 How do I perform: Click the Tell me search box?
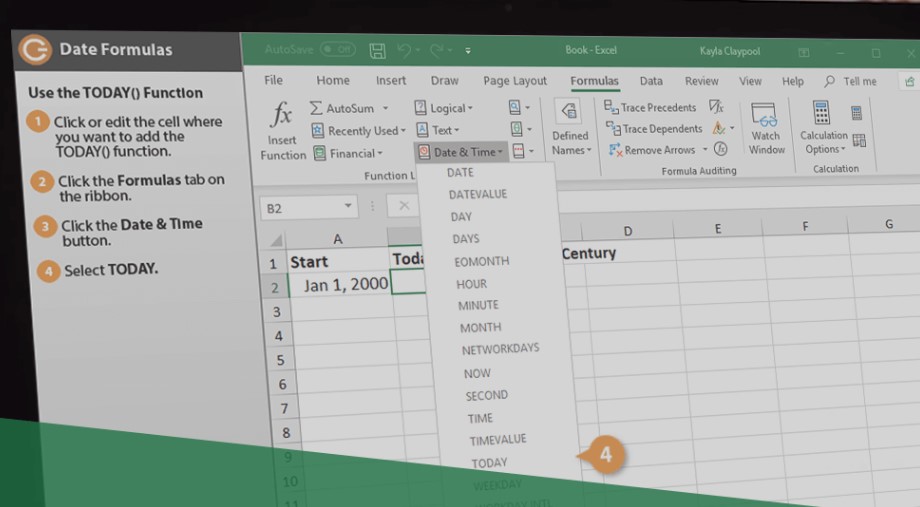850,82
